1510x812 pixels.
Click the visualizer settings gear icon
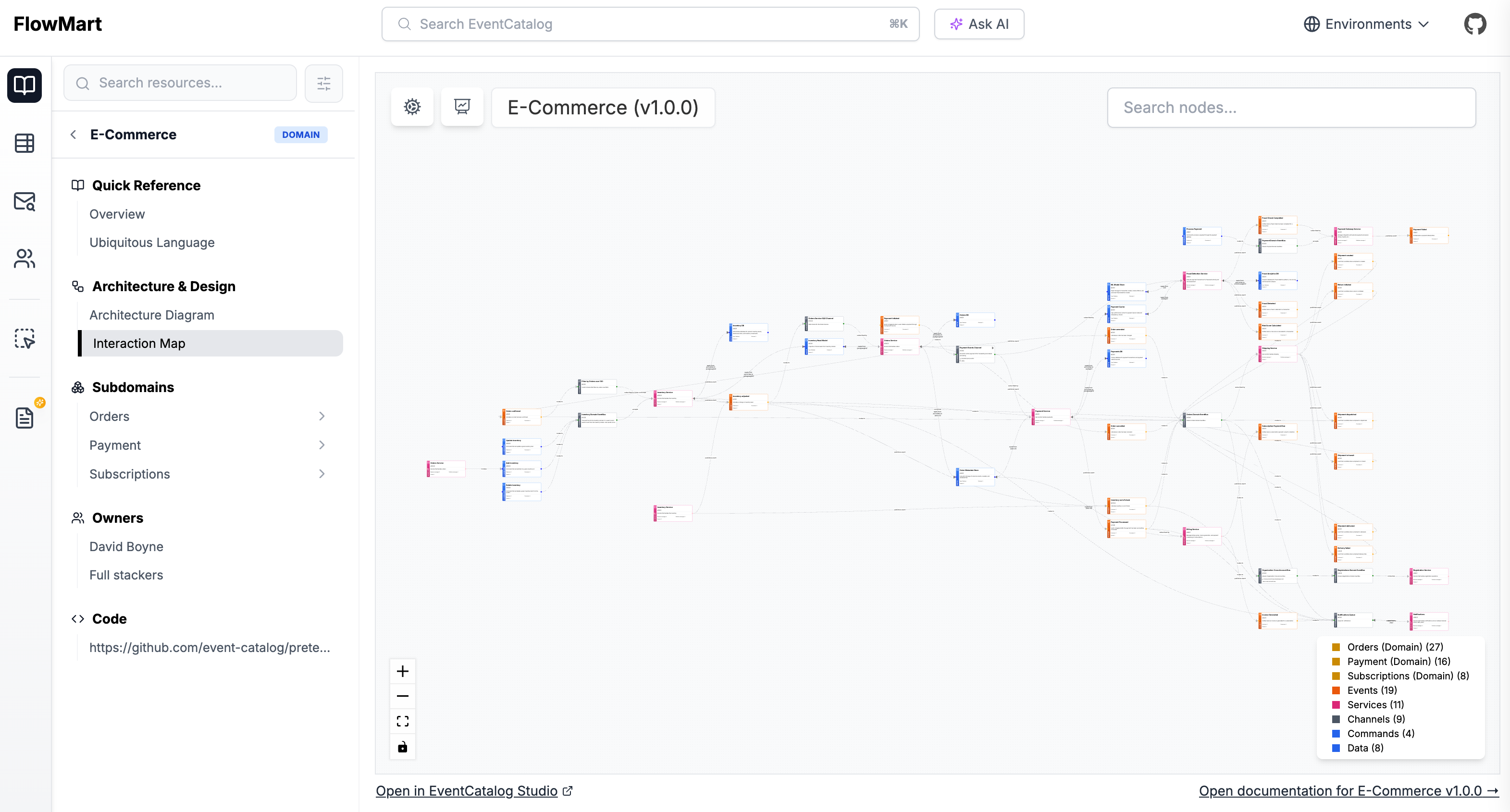click(x=412, y=107)
